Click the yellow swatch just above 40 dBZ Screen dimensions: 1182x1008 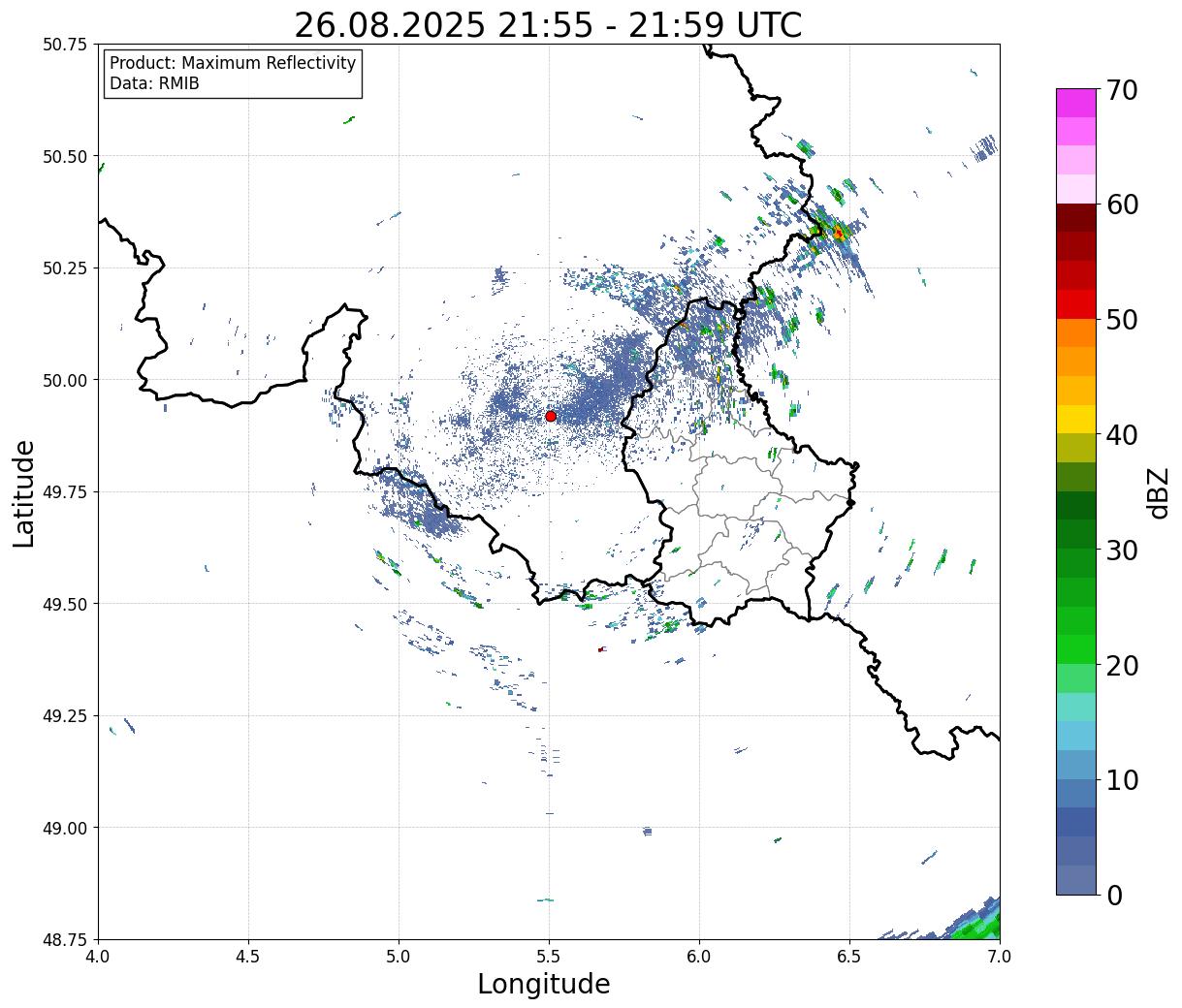[1076, 420]
